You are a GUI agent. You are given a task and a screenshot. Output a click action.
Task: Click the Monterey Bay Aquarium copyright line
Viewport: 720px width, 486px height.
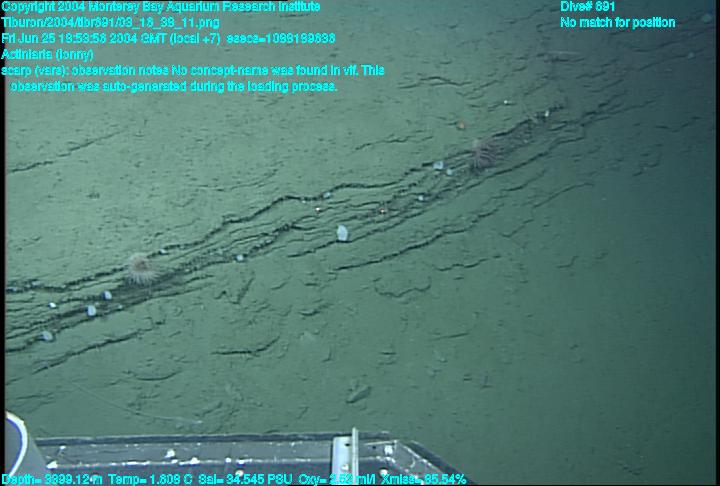161,7
